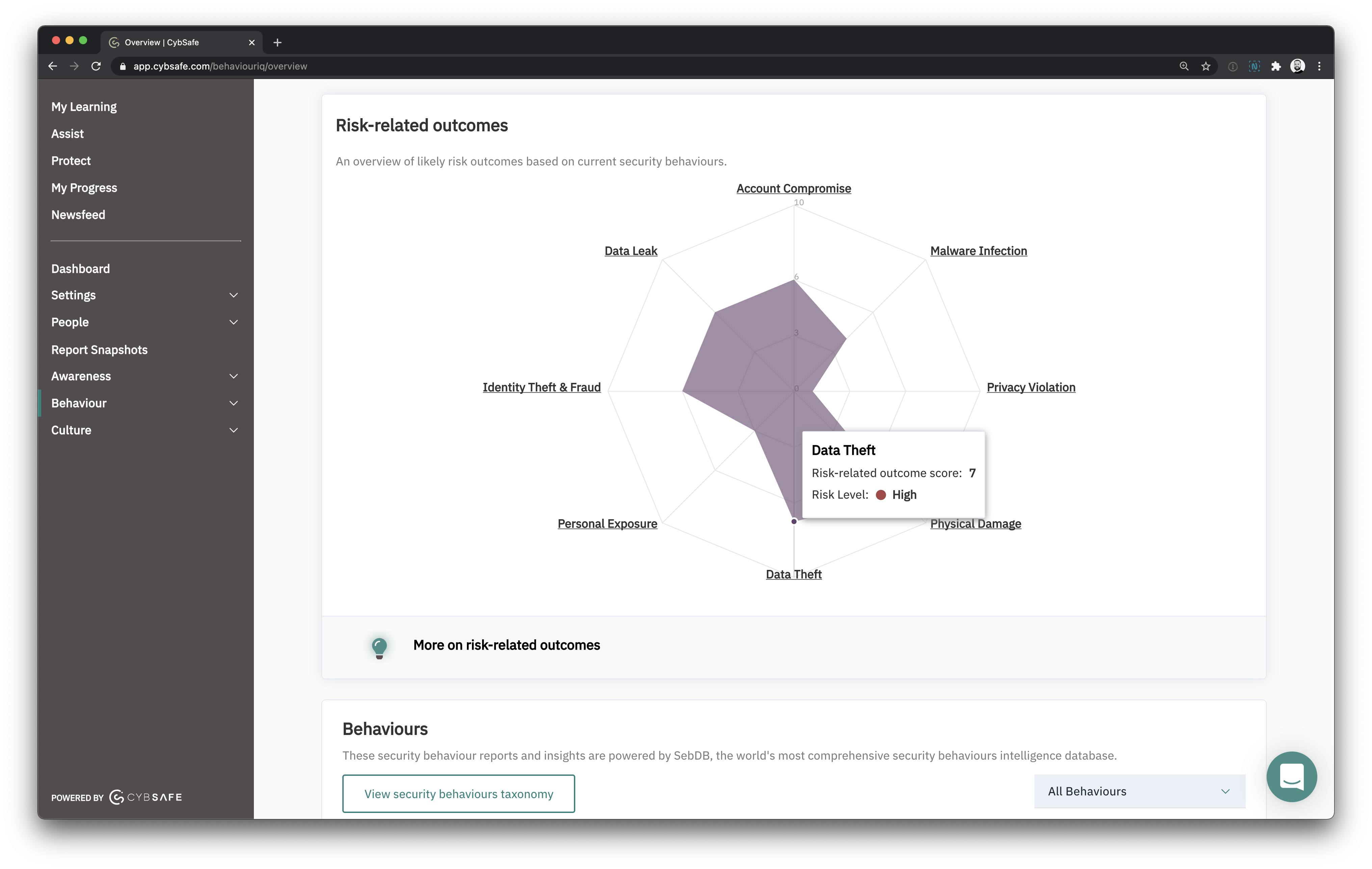1372x869 pixels.
Task: Bookmark page with the star icon
Action: pyautogui.click(x=1206, y=66)
